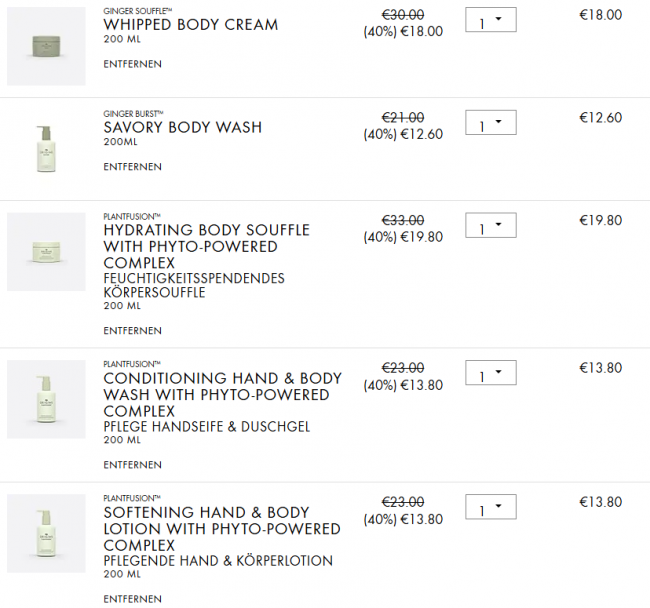Screen dimensions: 650x608
Task: Open Softening Hand & Body Lotion title link
Action: tap(221, 529)
